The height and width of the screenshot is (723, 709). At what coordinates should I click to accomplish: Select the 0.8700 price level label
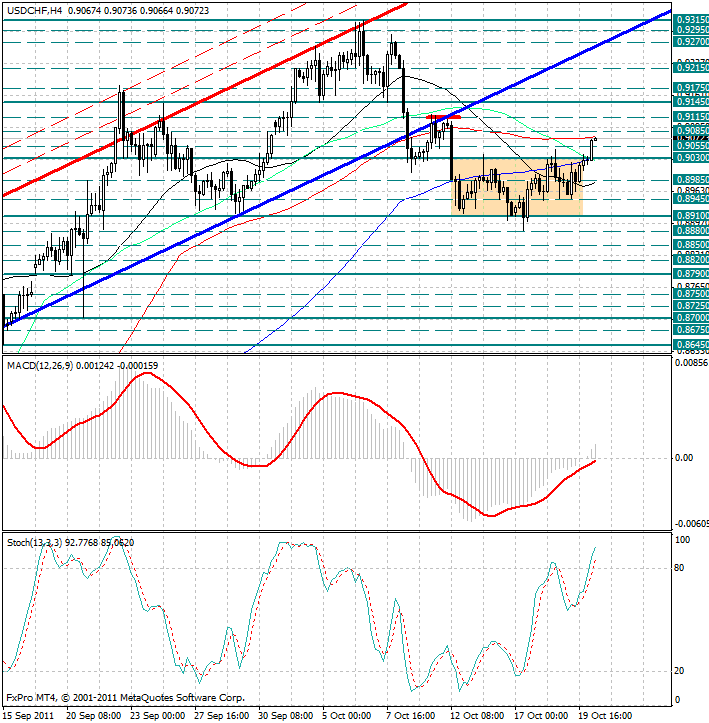click(691, 318)
